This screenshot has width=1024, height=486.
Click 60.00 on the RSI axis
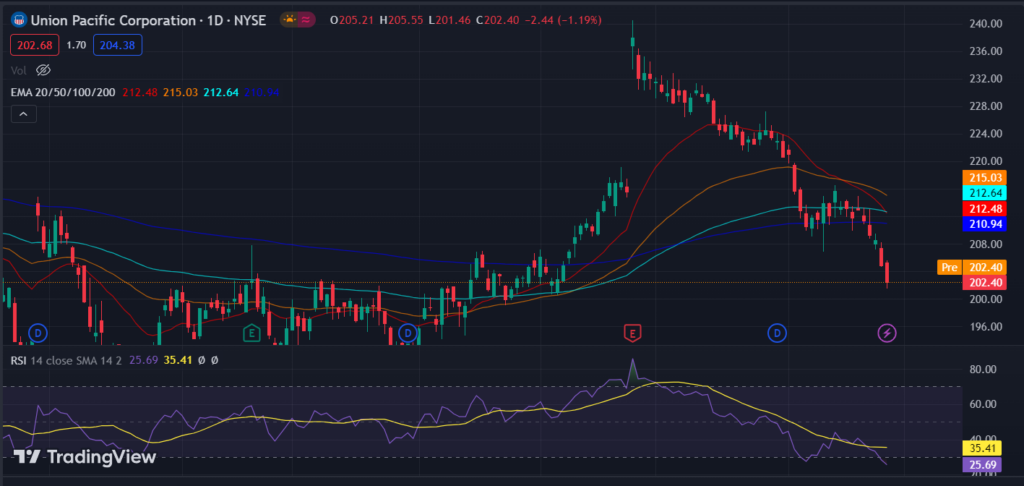983,404
